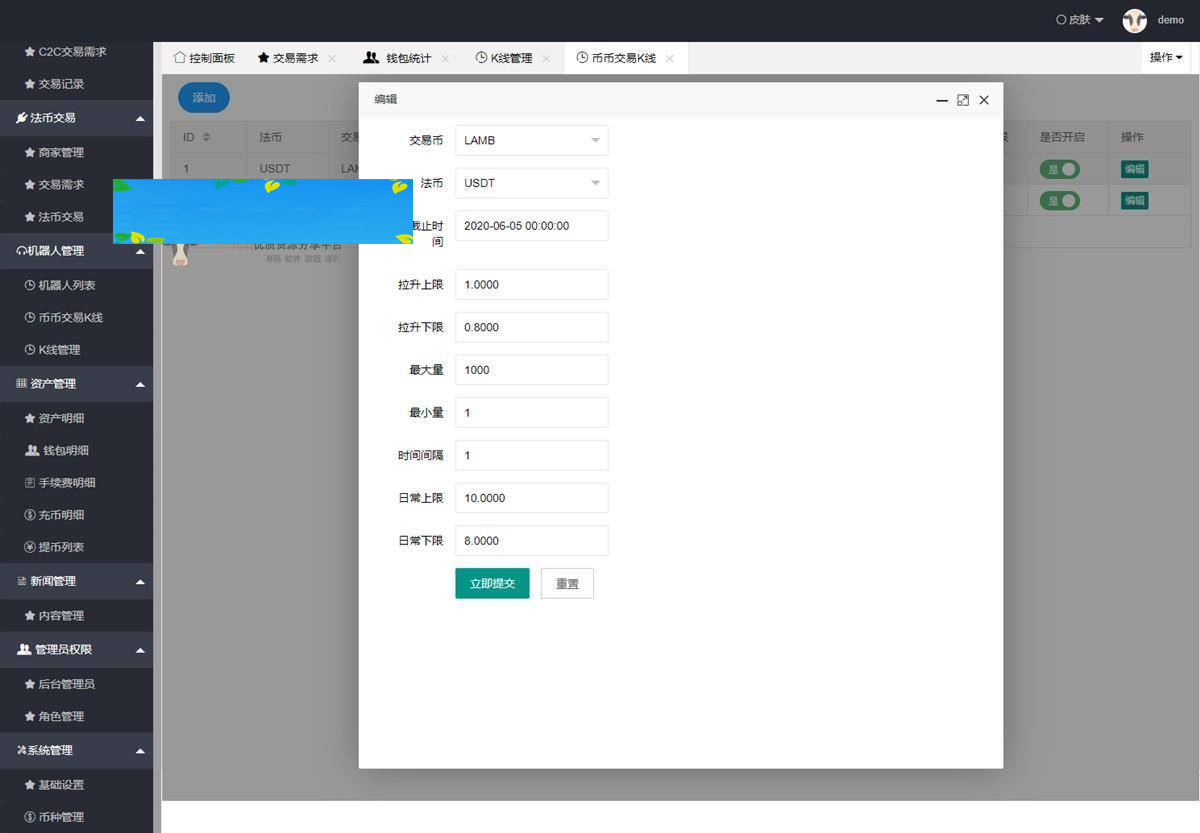Expand the 操作 dropdown at top right

(x=1165, y=57)
